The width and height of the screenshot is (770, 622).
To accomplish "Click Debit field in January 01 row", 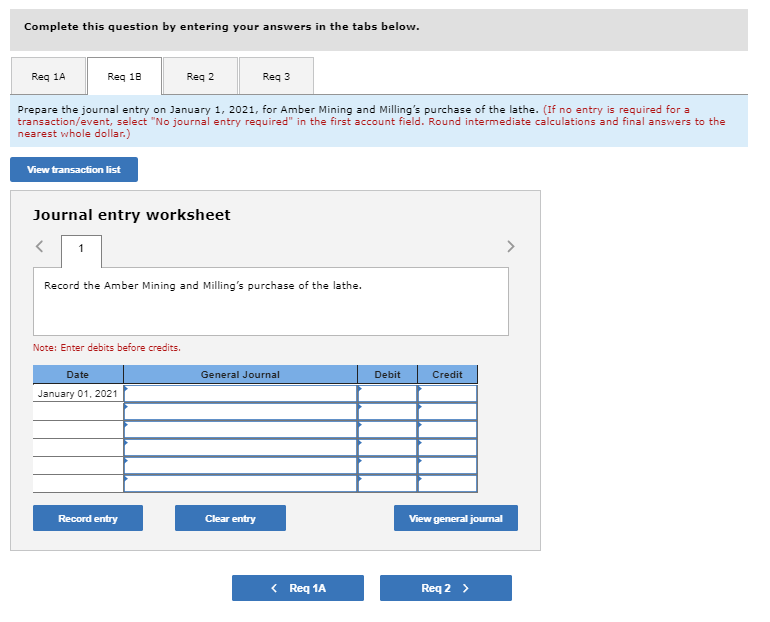I will point(387,394).
